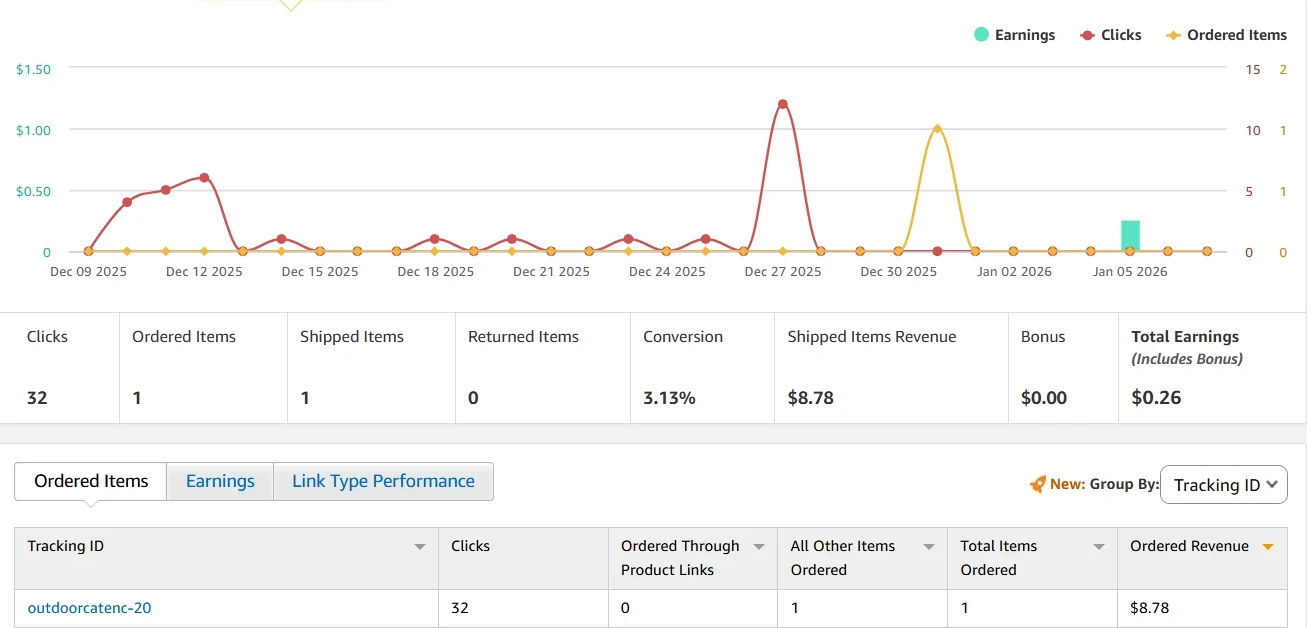Viewport: 1307px width, 628px height.
Task: Toggle the Clicks series in chart legend
Action: pyautogui.click(x=1110, y=35)
